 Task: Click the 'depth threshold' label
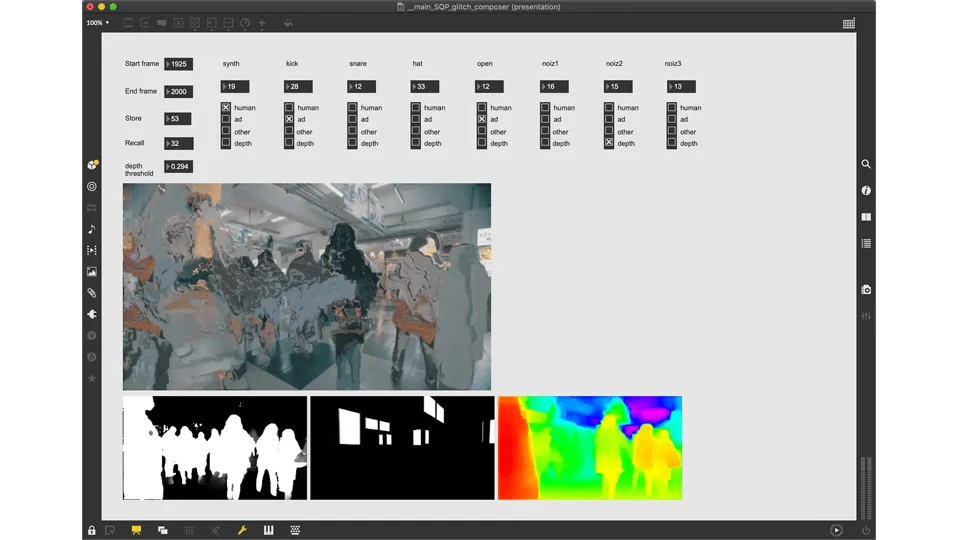139,170
